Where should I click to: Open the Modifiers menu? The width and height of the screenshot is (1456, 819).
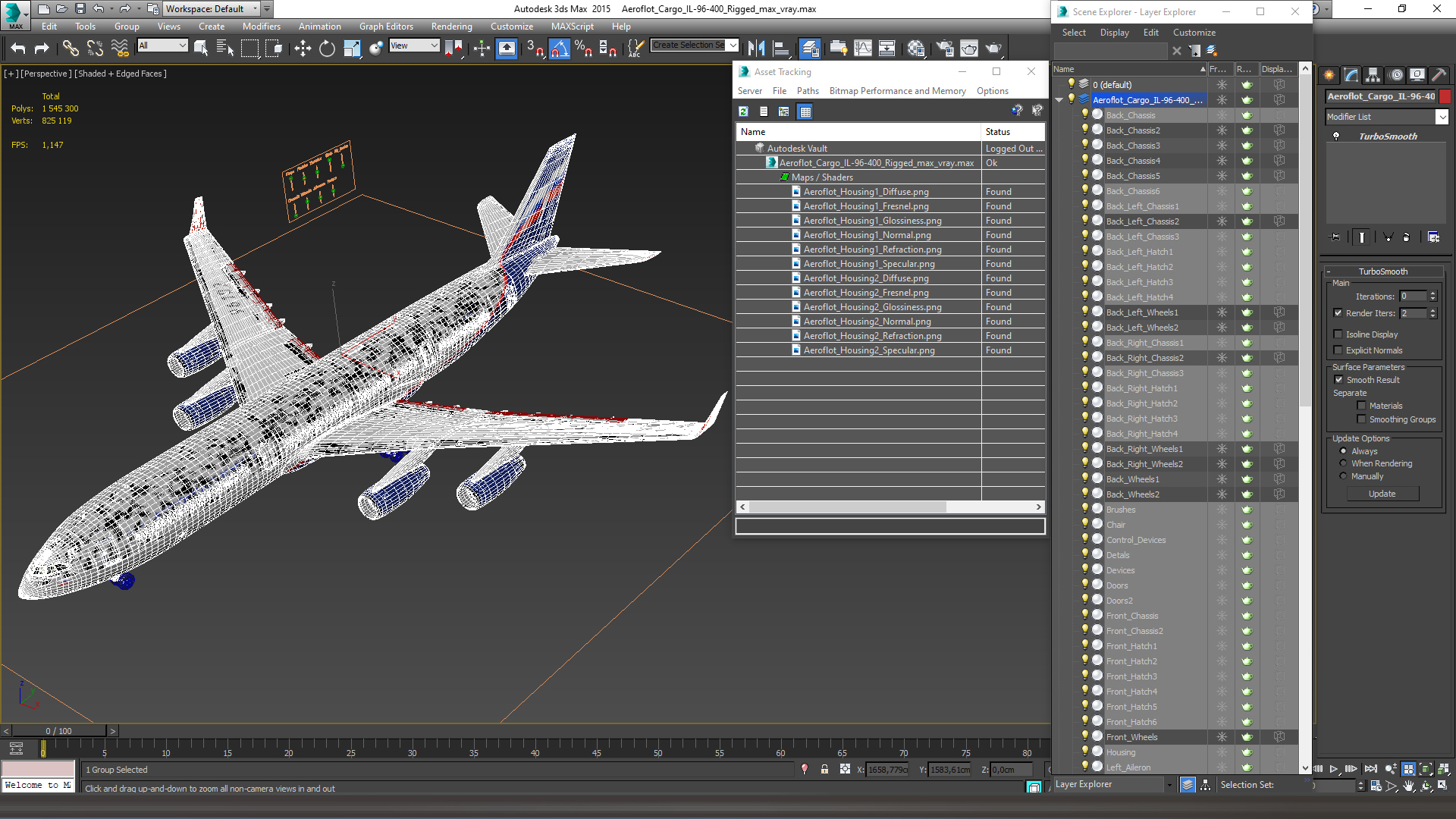(261, 27)
